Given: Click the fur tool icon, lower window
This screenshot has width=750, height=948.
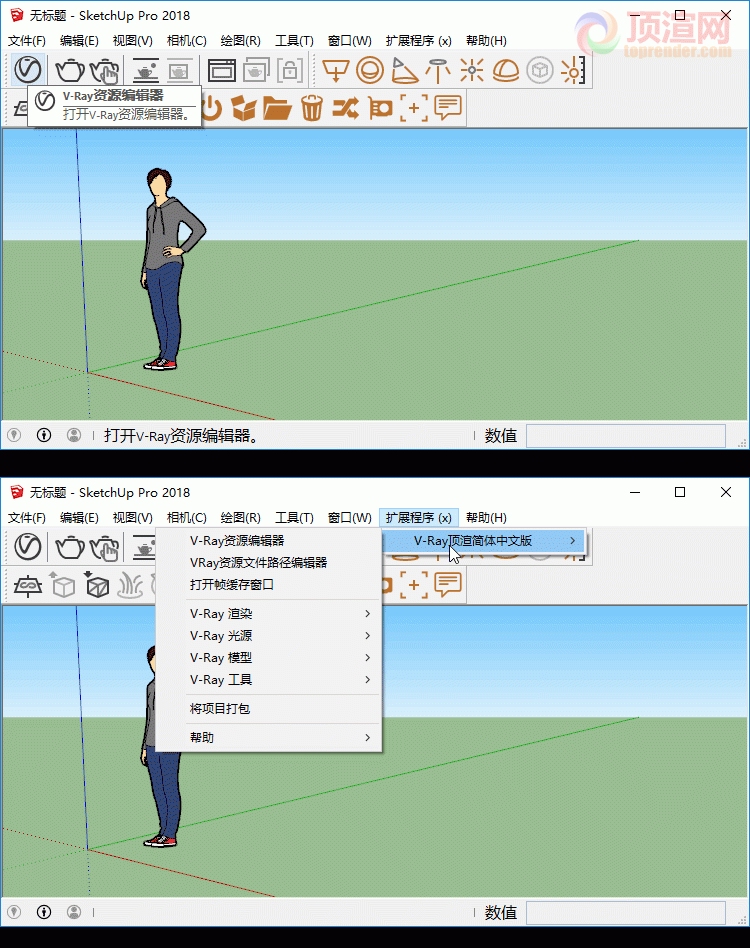Looking at the screenshot, I should pyautogui.click(x=130, y=585).
